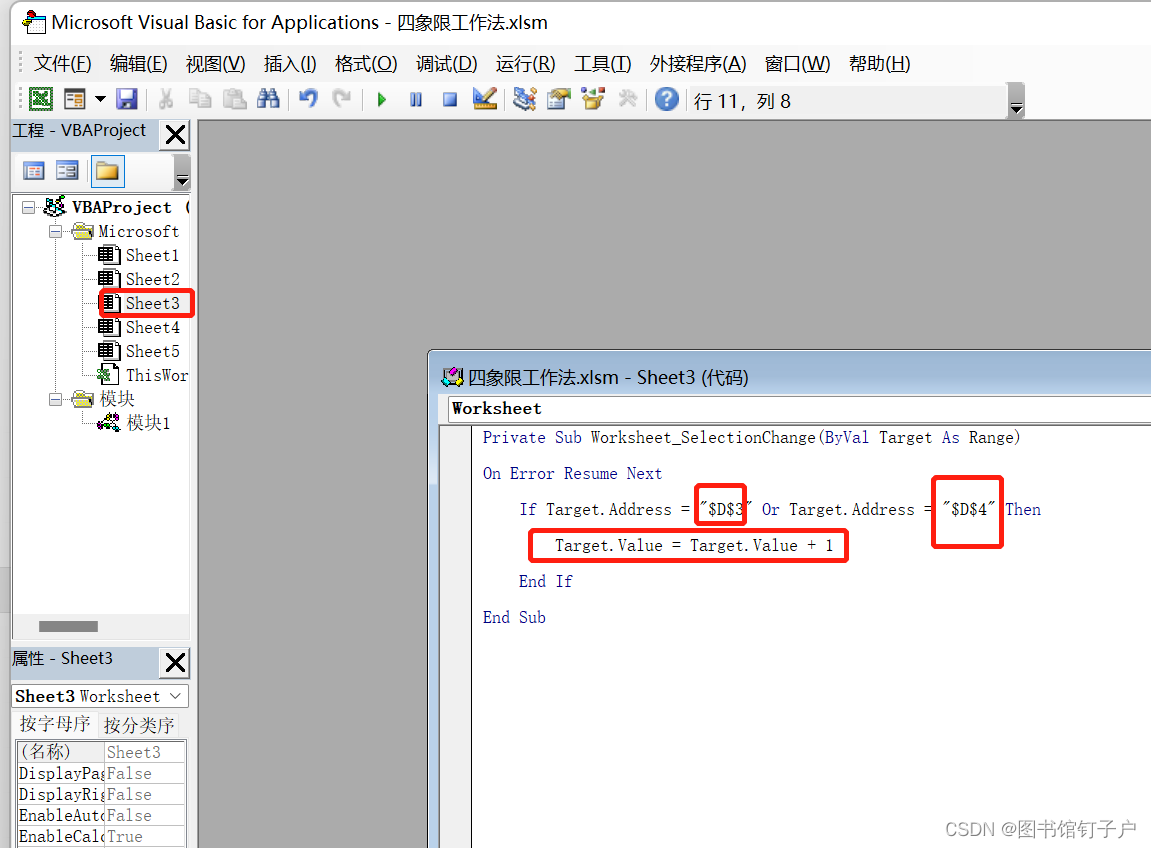1151x848 pixels.
Task: Collapse the VBAProject root node
Action: 28,208
